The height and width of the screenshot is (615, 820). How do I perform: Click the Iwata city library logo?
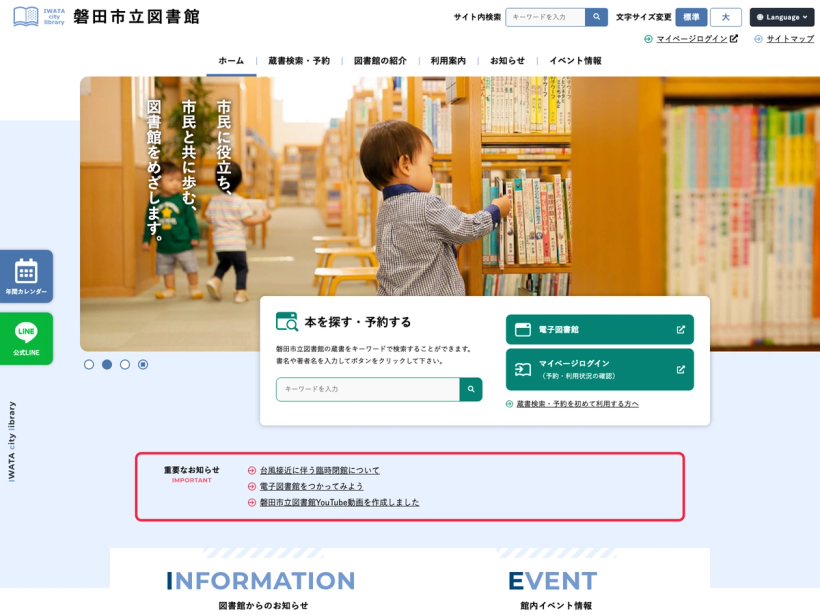[38, 17]
